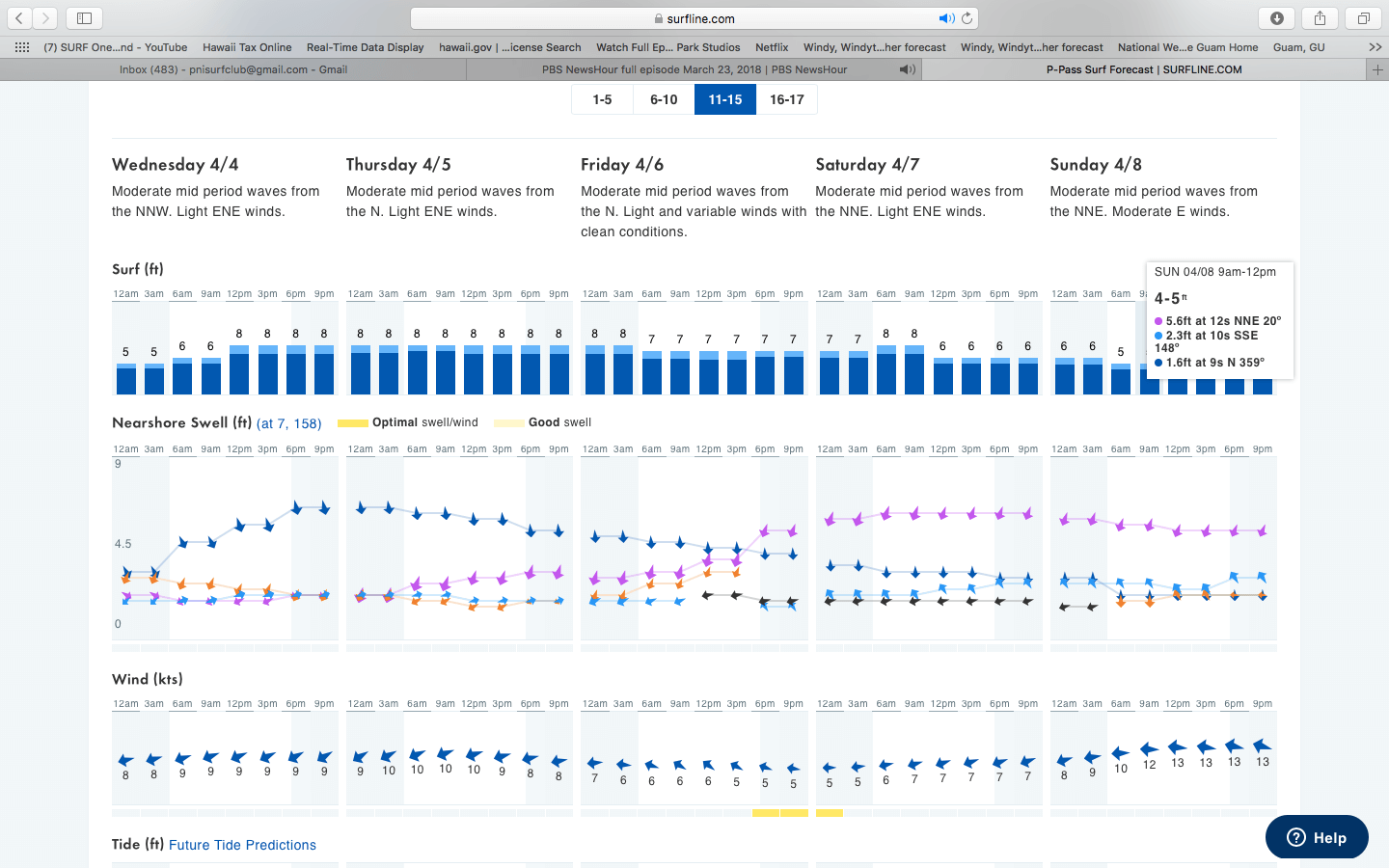The image size is (1389, 868).
Task: Show all tabs overview button
Action: (x=1363, y=18)
